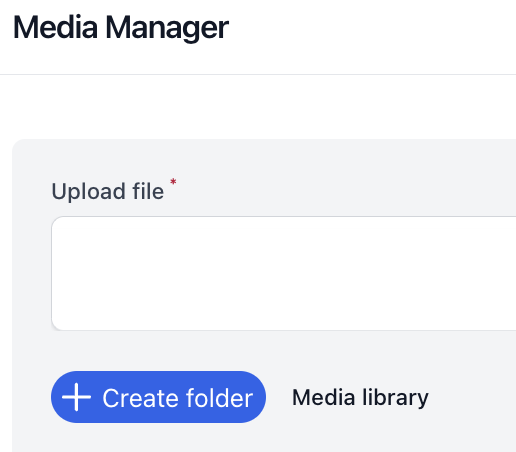Image resolution: width=516 pixels, height=452 pixels.
Task: Select the word Media in Media library
Action: 323,397
